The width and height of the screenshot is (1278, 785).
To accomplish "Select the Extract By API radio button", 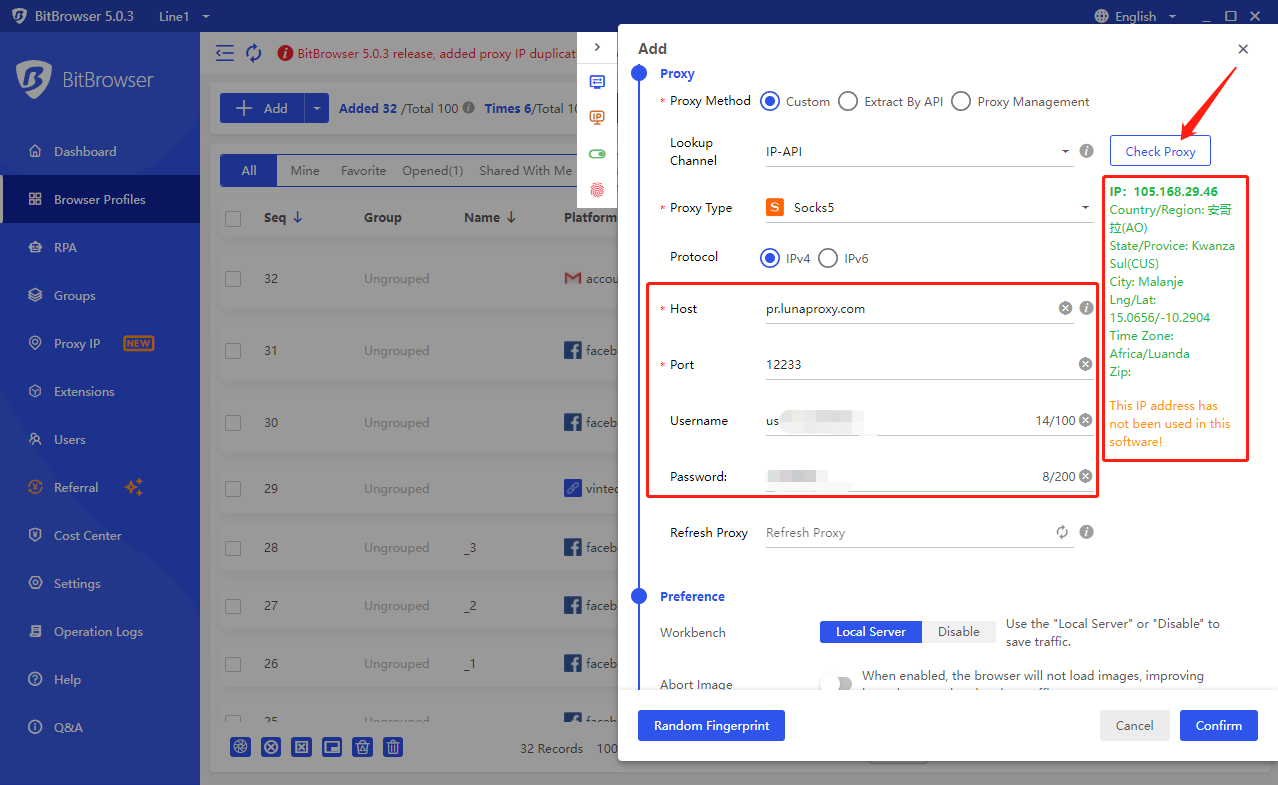I will [848, 101].
